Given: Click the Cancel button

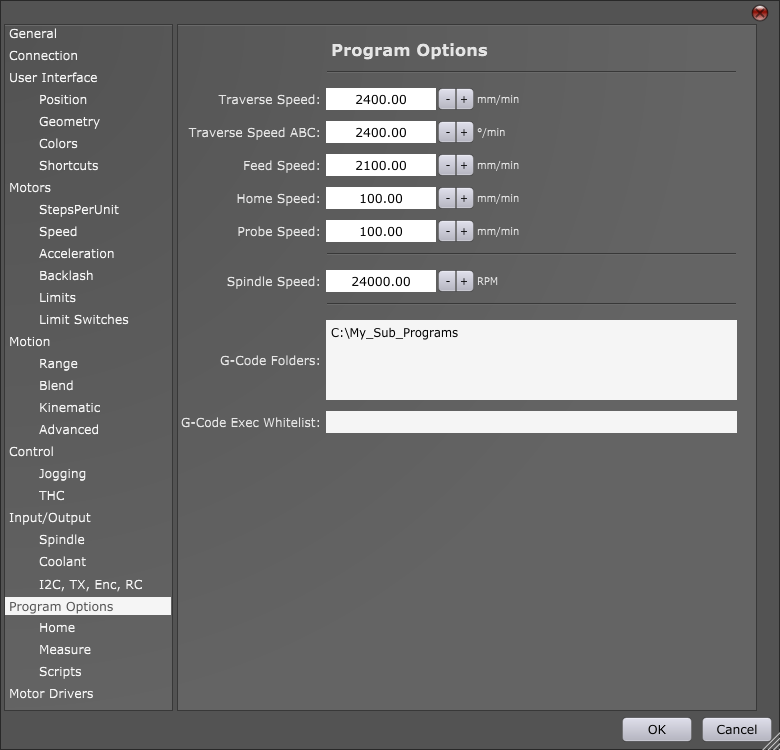Looking at the screenshot, I should [736, 729].
